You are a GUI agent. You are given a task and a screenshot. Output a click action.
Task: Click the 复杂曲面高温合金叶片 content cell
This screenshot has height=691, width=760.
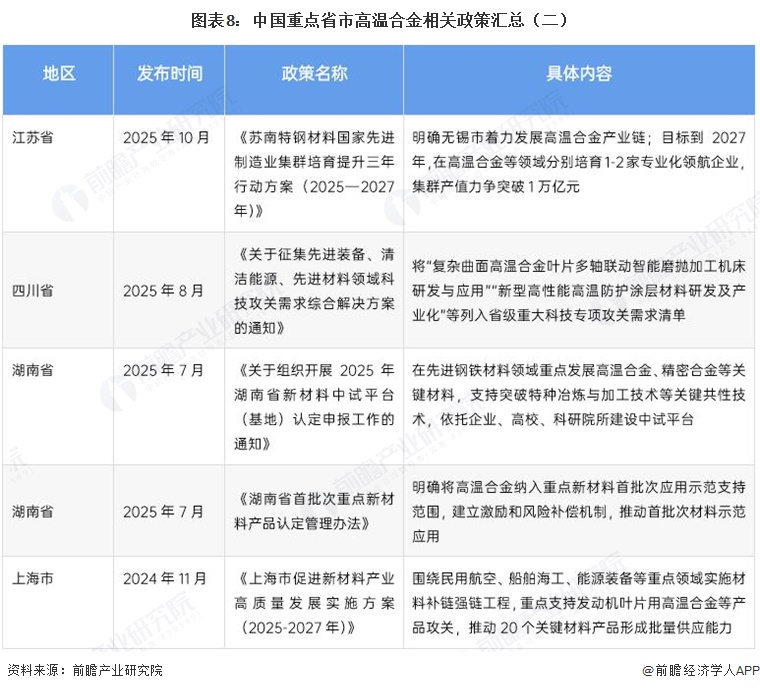(x=579, y=291)
